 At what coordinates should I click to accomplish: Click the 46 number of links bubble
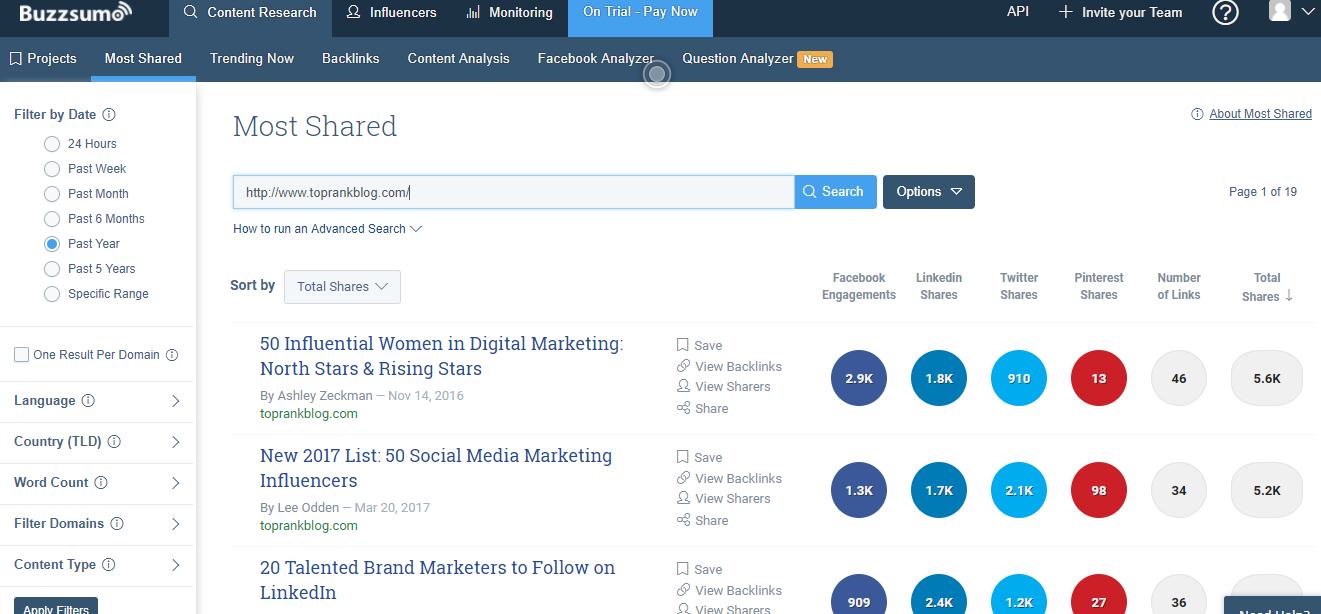(1179, 378)
